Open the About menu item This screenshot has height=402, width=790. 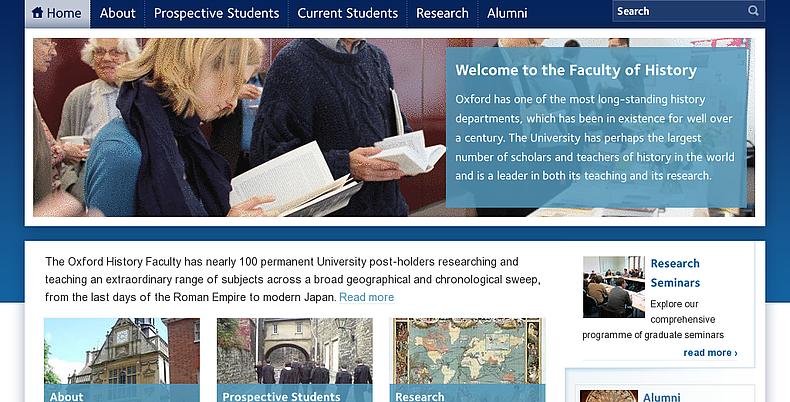117,13
